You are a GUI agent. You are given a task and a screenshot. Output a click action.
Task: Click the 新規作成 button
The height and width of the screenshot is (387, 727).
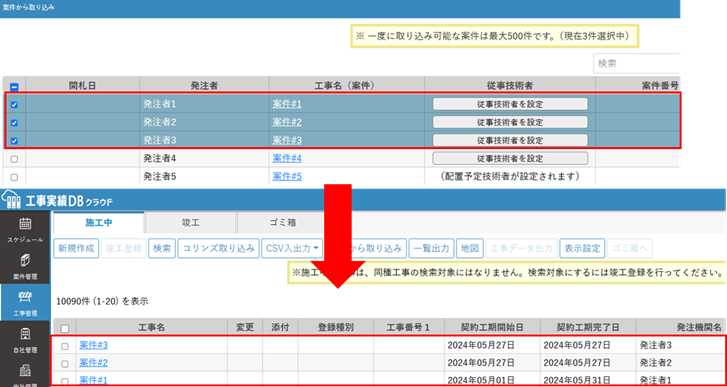[x=76, y=248]
